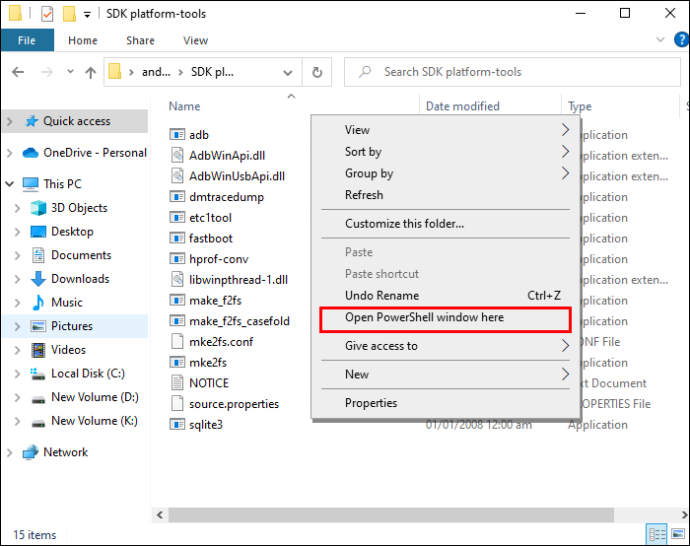Switch to large thumbnails view icon
Image resolution: width=690 pixels, height=546 pixels.
tap(678, 535)
